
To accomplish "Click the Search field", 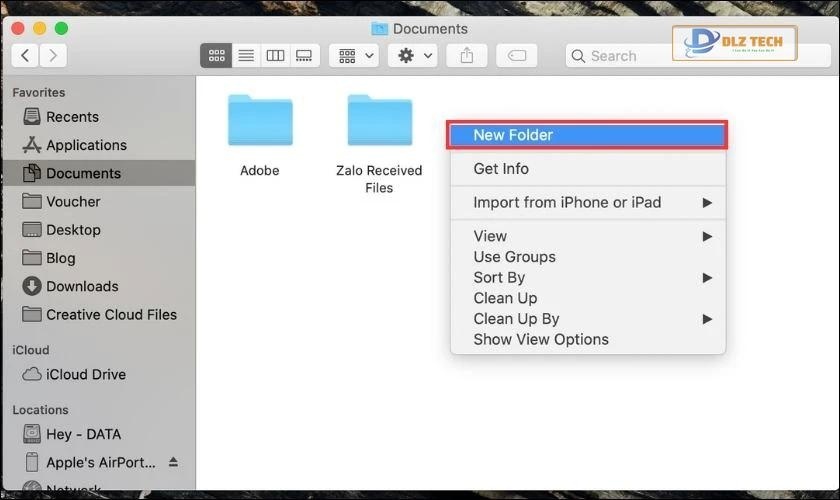I will click(x=620, y=56).
